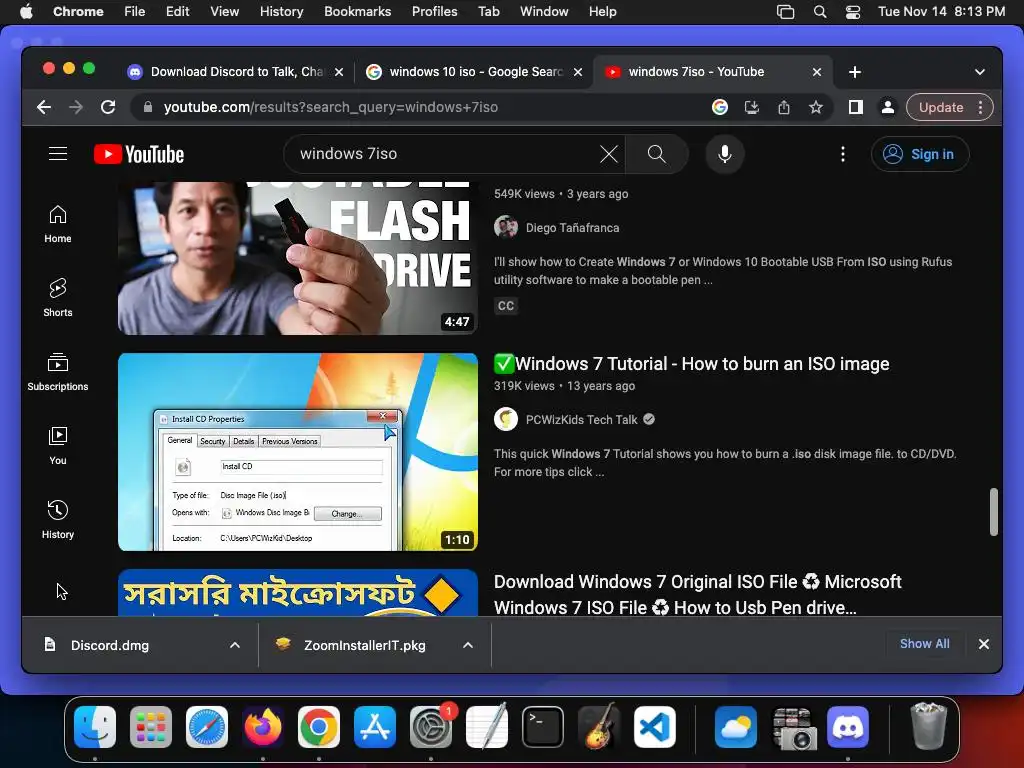Open Firefox from the Dock
Viewport: 1024px width, 768px height.
point(263,727)
